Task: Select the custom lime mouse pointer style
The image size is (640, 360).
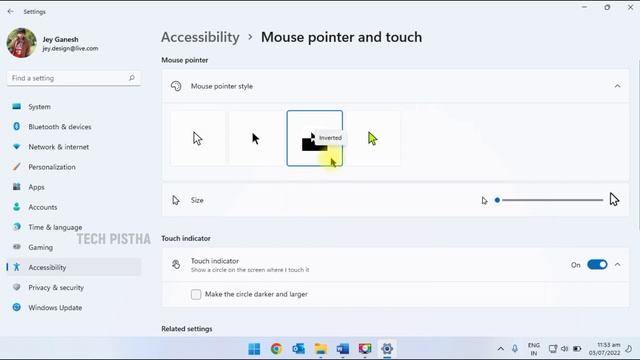Action: (373, 138)
